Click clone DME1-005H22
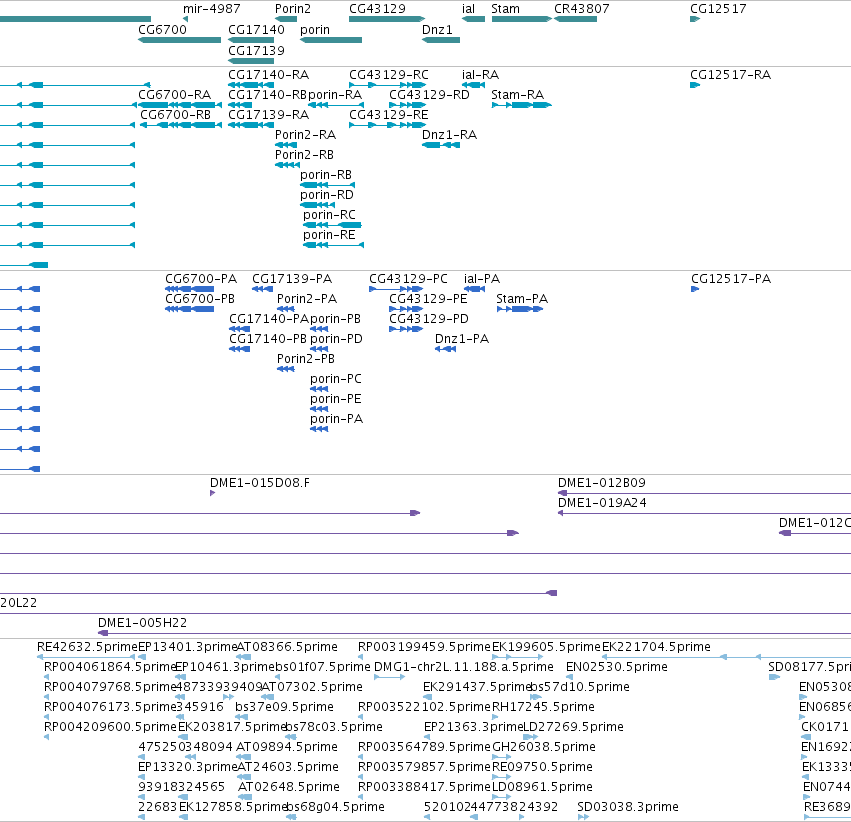 pos(474,633)
